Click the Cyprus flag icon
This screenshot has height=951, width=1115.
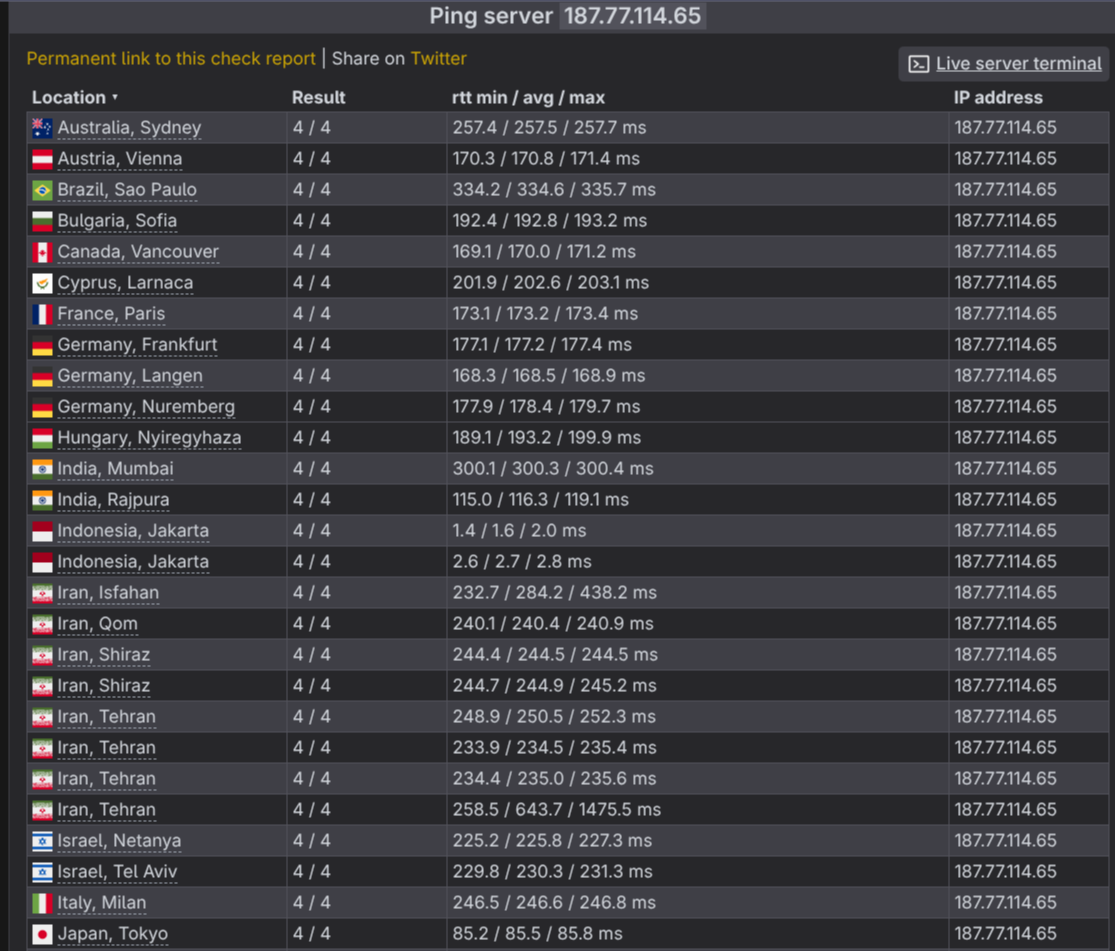point(42,283)
